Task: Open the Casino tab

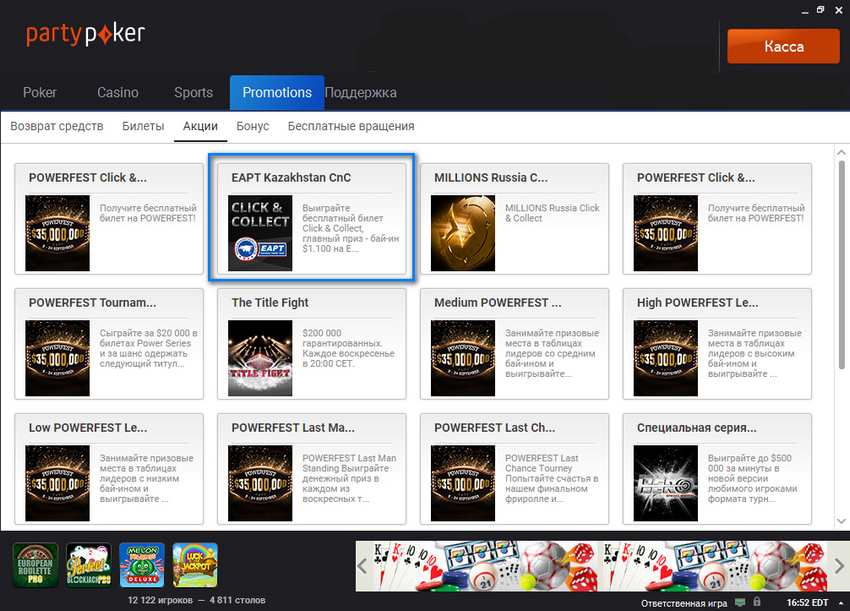Action: (x=118, y=93)
